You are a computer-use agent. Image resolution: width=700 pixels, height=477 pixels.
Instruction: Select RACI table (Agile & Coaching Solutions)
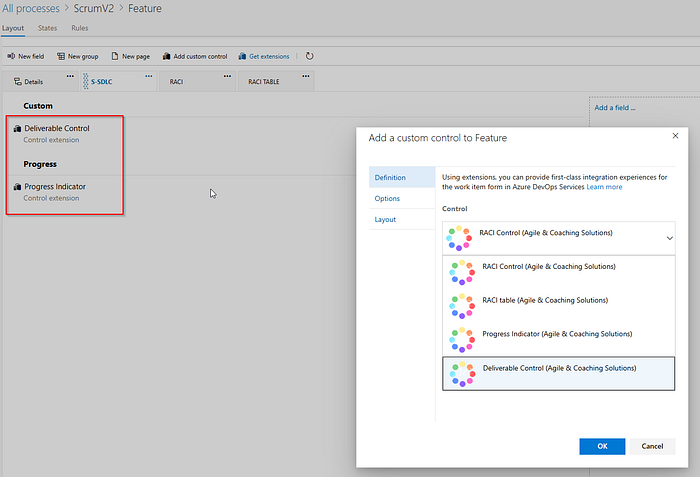pyautogui.click(x=558, y=306)
